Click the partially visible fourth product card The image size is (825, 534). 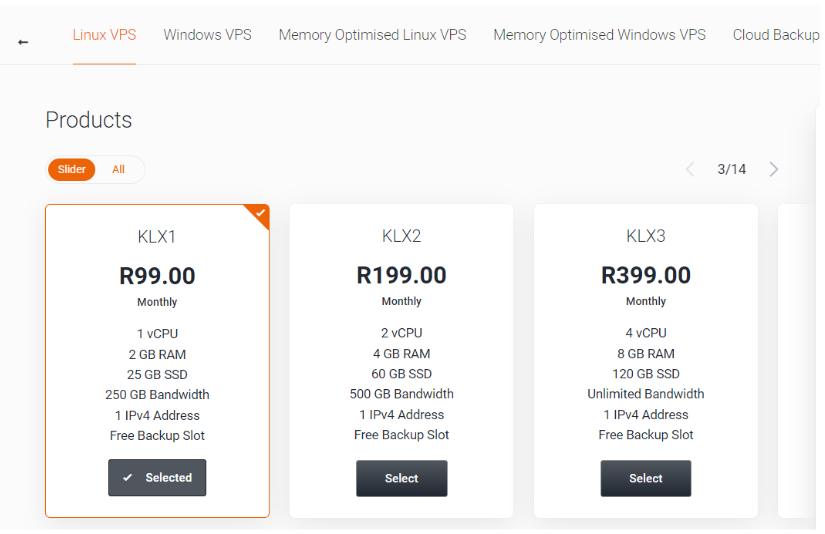point(799,361)
